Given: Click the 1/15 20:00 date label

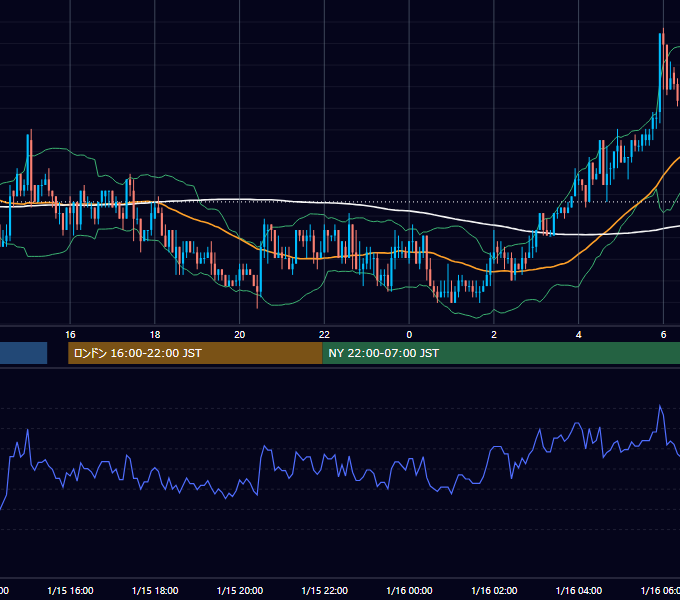Looking at the screenshot, I should coord(239,590).
